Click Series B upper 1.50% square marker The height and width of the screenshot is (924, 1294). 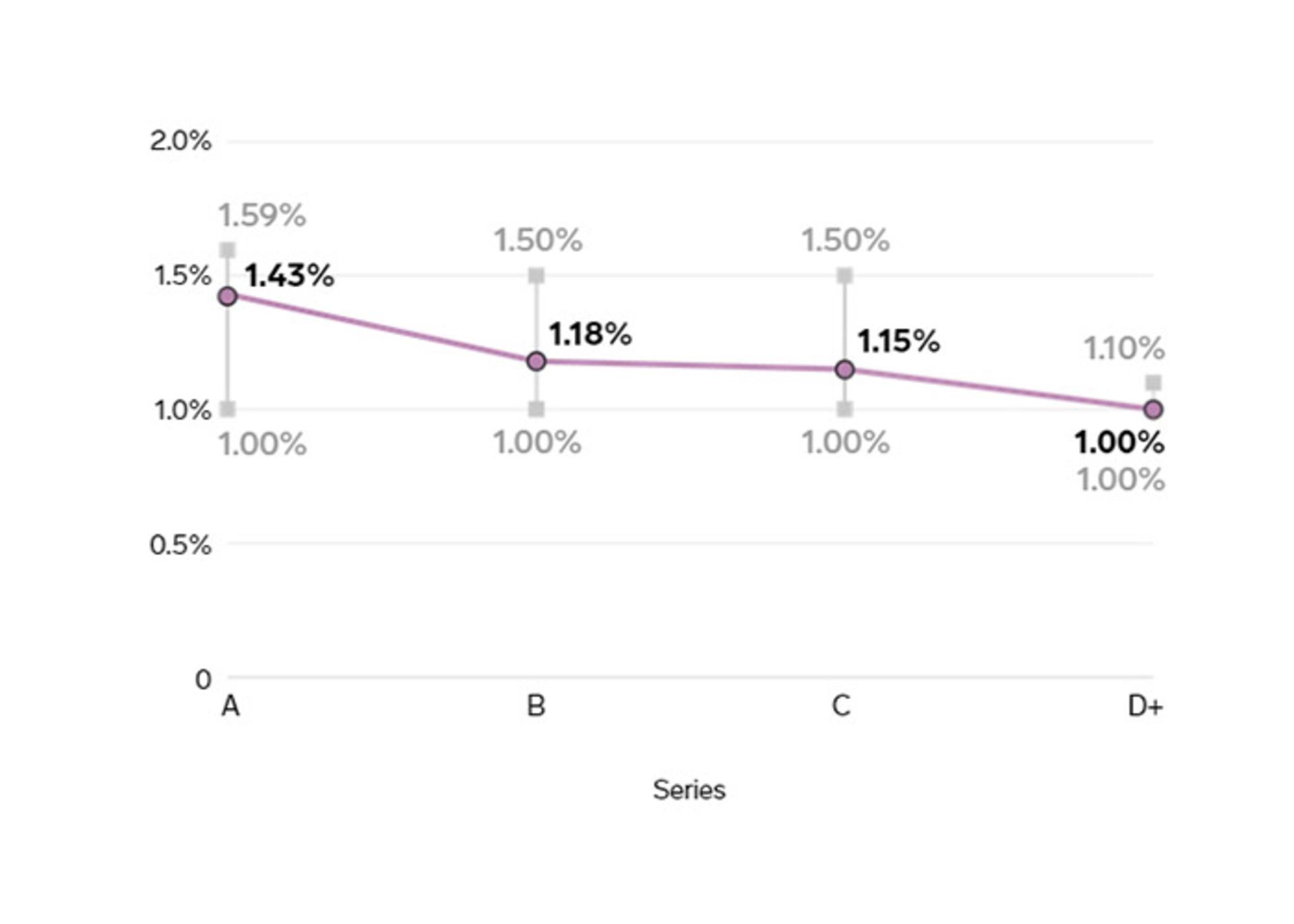(x=536, y=275)
